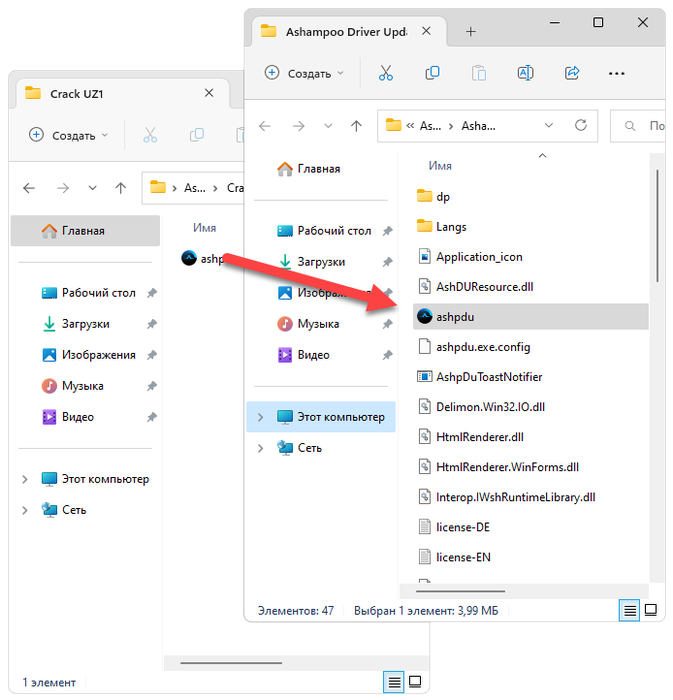
Task: Go up one folder in Crack UZ1 window
Action: (120, 188)
